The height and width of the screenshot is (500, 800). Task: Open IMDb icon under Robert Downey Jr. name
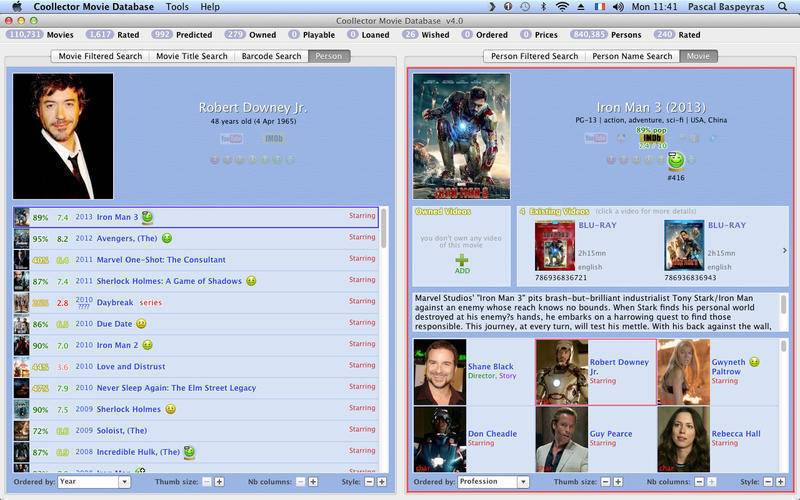point(273,138)
